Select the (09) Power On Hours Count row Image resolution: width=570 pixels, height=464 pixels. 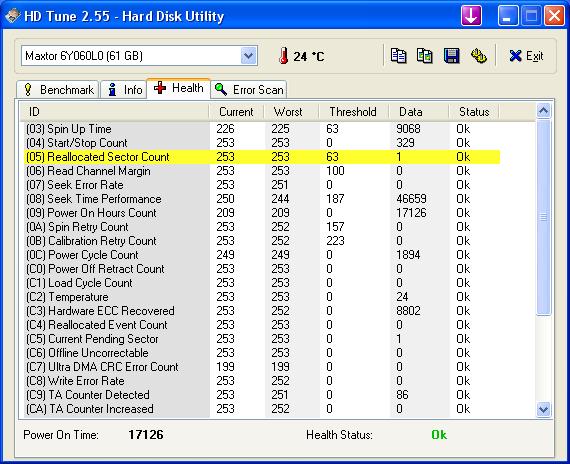(262, 213)
